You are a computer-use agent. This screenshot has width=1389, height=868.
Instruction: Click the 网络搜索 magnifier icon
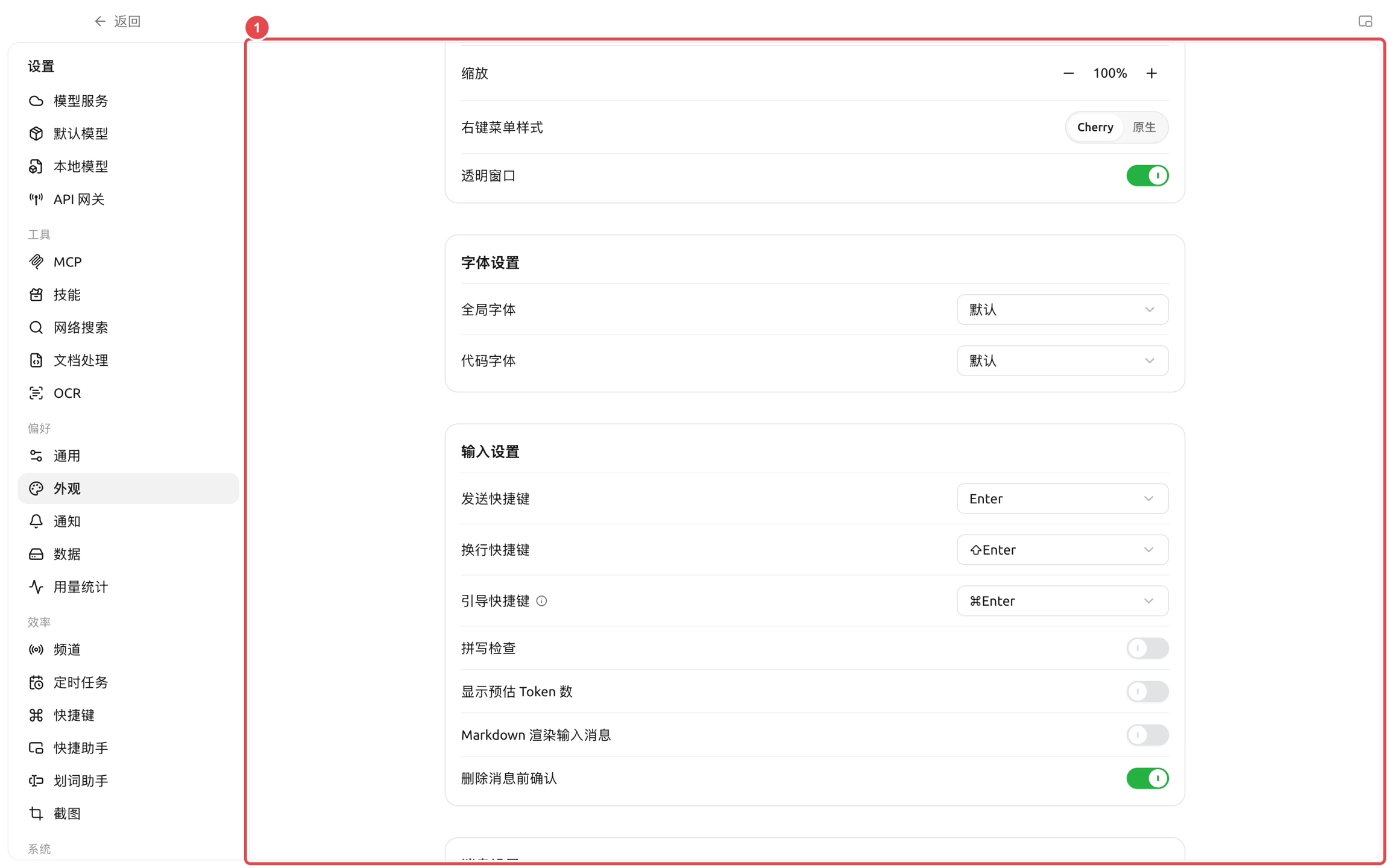click(x=36, y=327)
